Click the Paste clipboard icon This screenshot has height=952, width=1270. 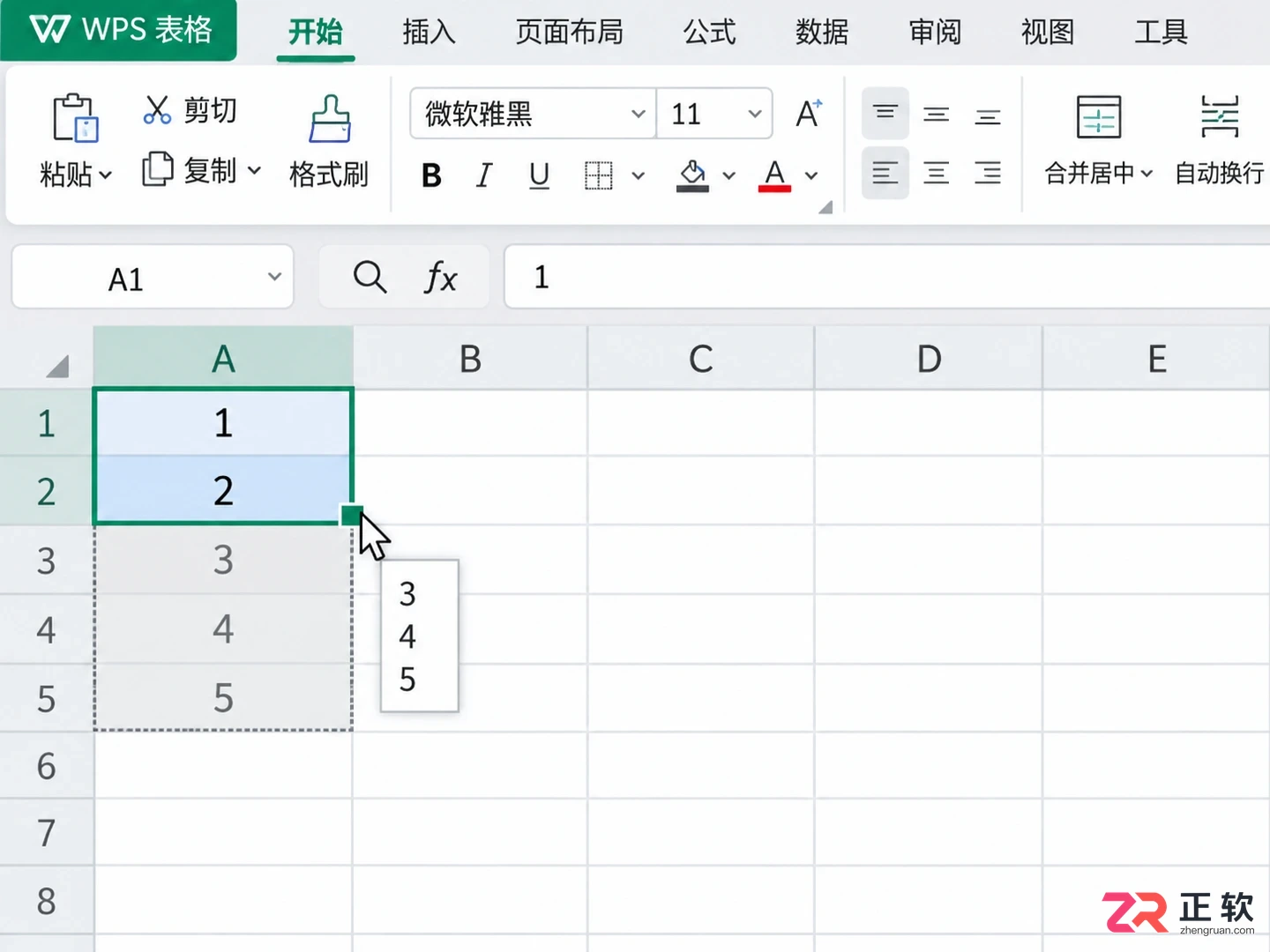click(x=75, y=117)
